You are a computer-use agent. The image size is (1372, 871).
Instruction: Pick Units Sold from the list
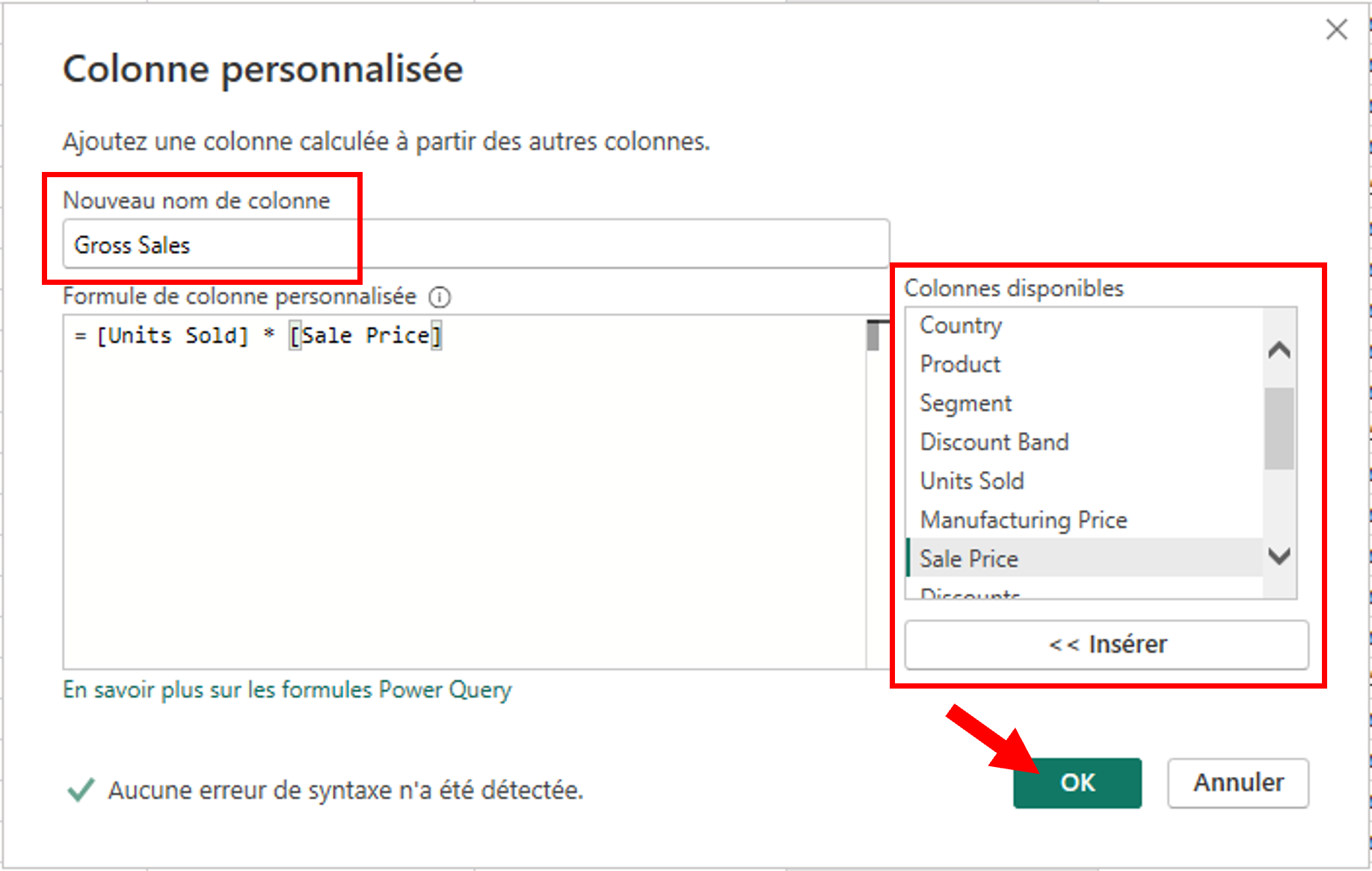(x=971, y=481)
